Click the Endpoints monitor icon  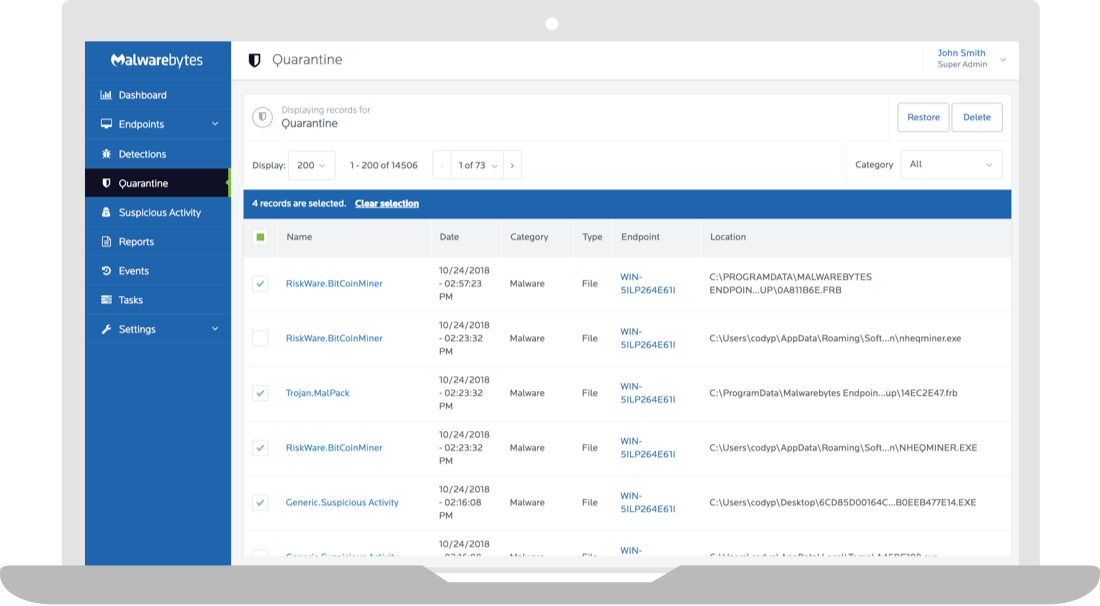pyautogui.click(x=106, y=124)
